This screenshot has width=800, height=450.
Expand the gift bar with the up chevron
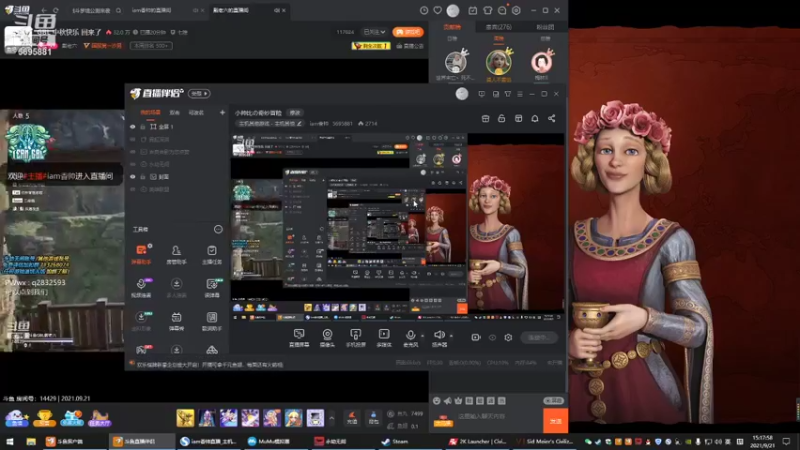tap(332, 418)
